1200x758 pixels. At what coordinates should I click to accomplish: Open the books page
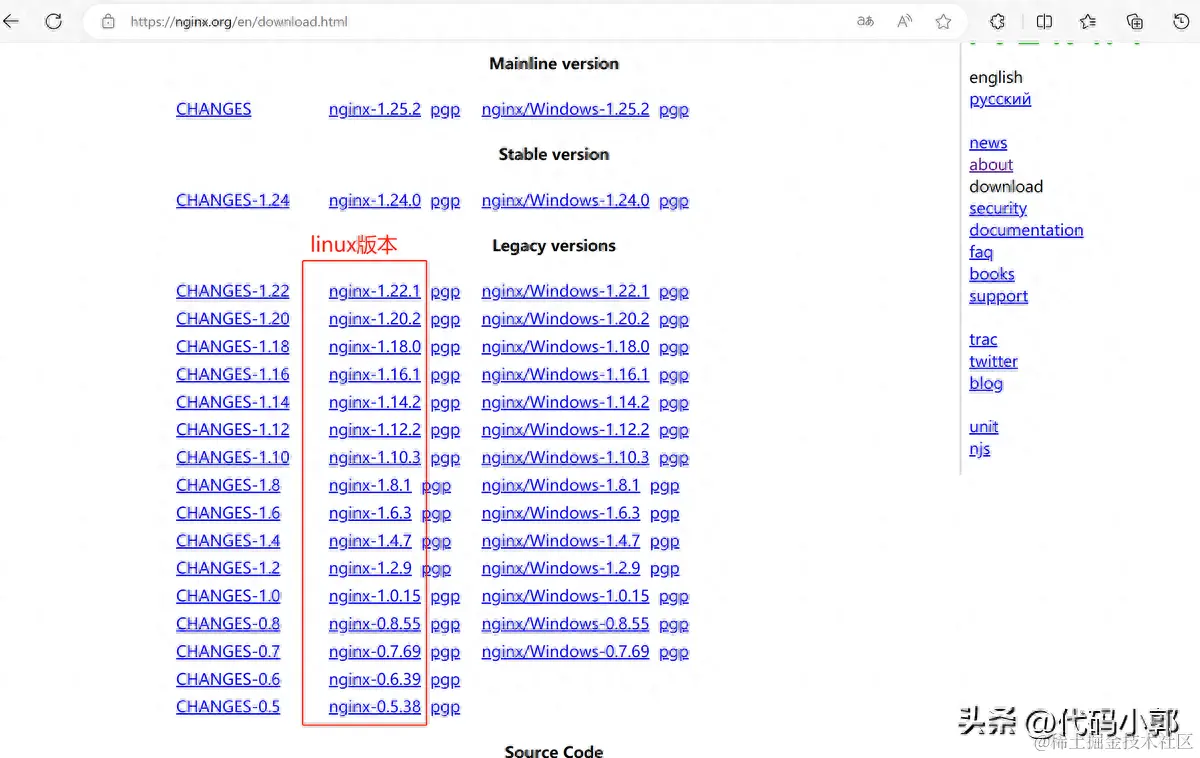click(992, 274)
